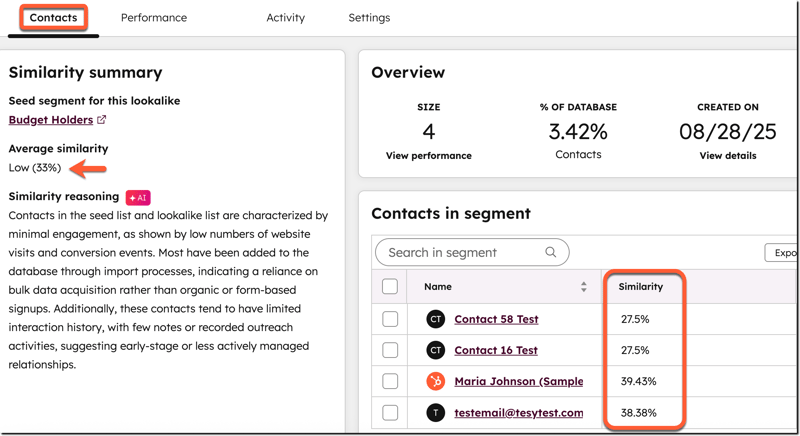Click View details under created date
The width and height of the screenshot is (800, 436).
[x=727, y=156]
